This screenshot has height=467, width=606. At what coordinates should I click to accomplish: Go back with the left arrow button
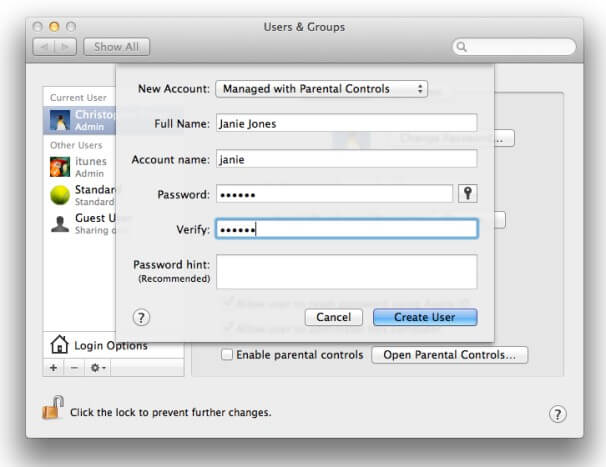[x=46, y=47]
